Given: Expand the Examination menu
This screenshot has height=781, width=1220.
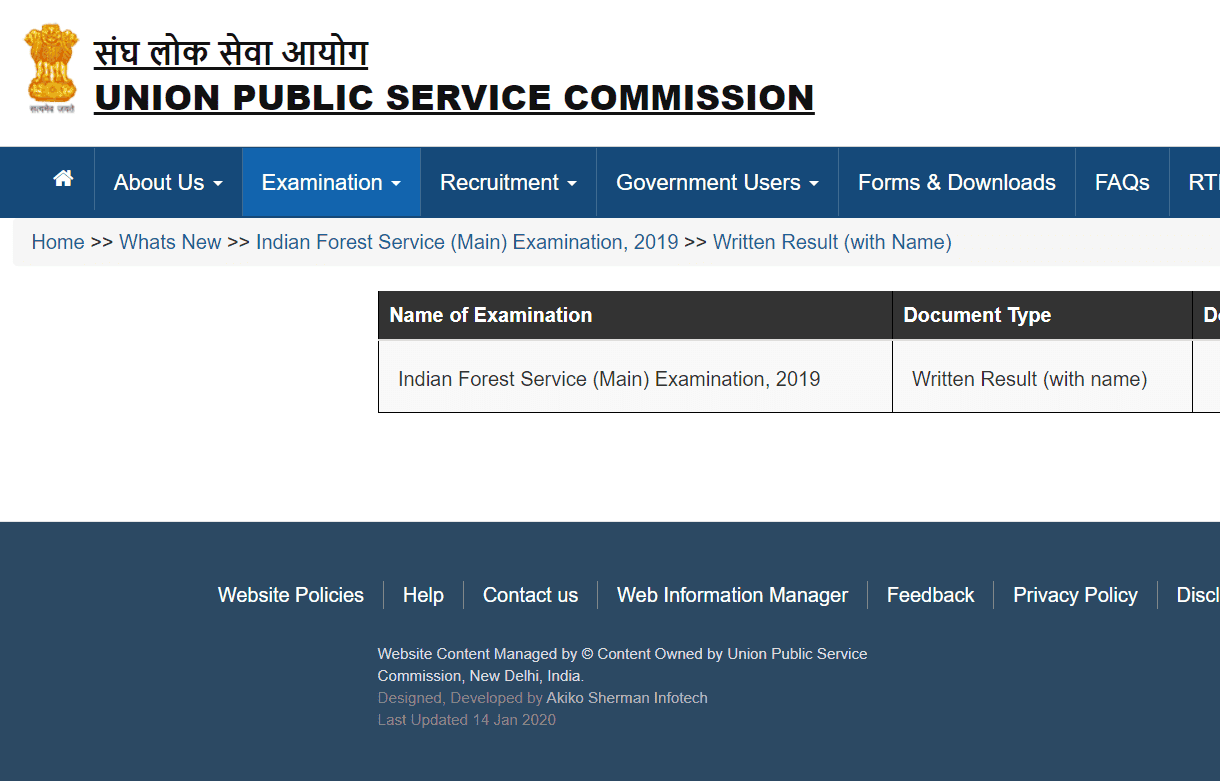Looking at the screenshot, I should pyautogui.click(x=331, y=182).
